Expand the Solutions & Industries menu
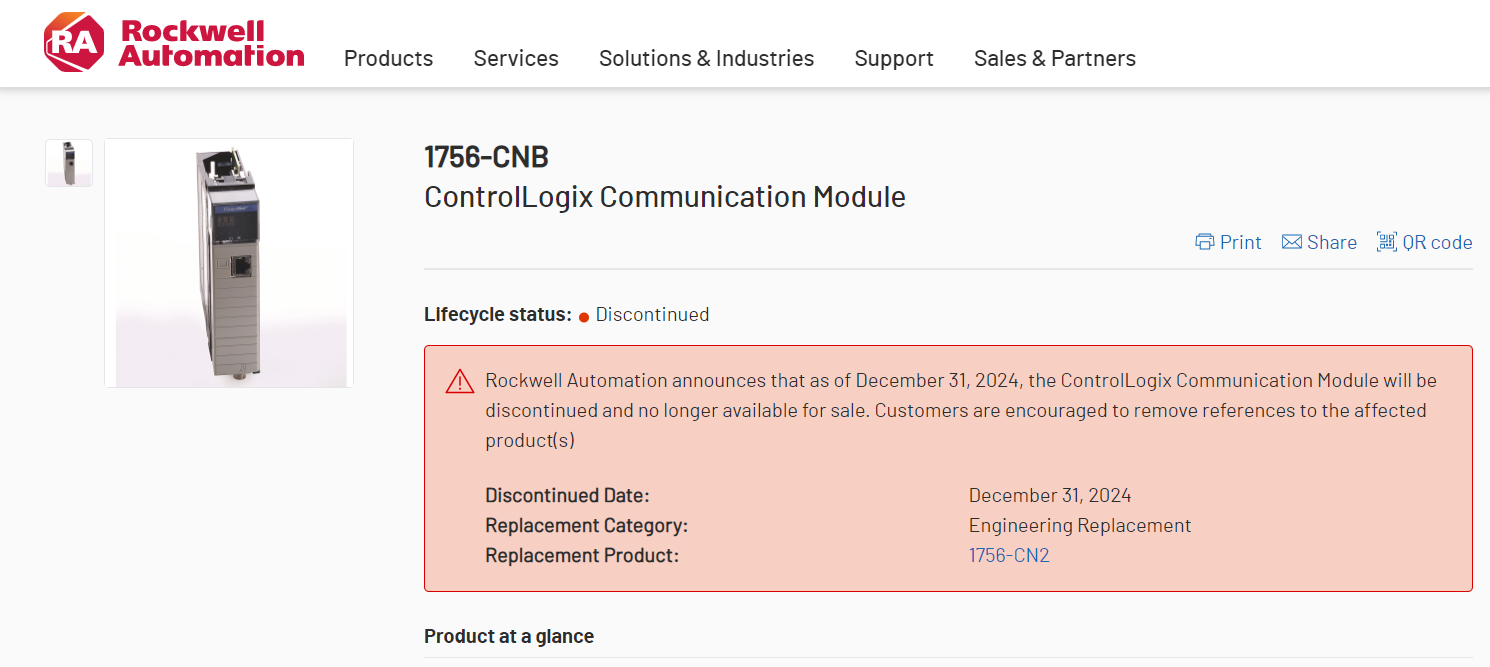The width and height of the screenshot is (1490, 667). pyautogui.click(x=706, y=58)
